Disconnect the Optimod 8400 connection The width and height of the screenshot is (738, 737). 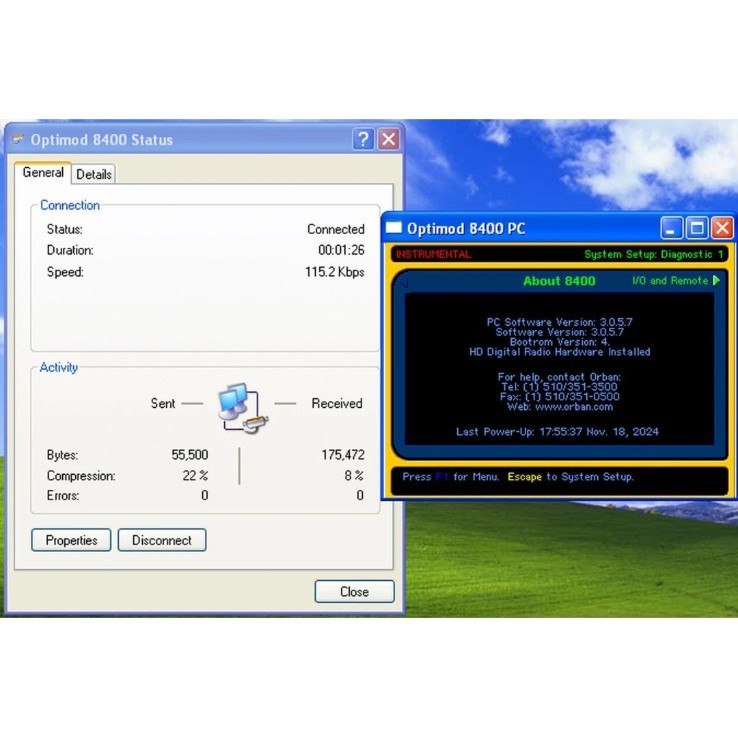[161, 540]
